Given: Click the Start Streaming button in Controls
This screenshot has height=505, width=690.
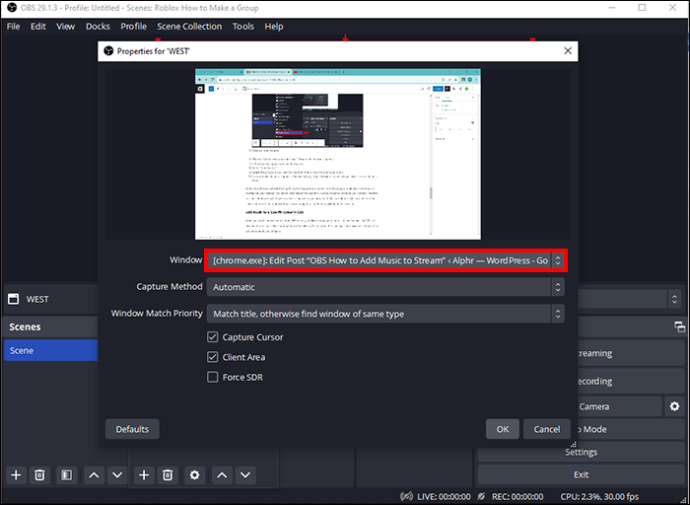Looking at the screenshot, I should [631, 353].
